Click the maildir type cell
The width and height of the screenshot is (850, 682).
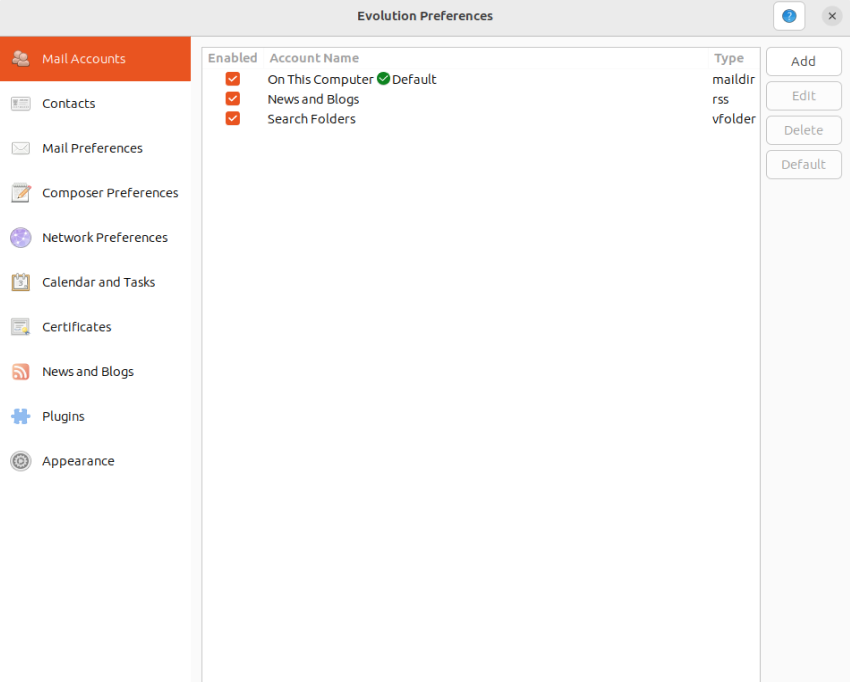coord(733,79)
